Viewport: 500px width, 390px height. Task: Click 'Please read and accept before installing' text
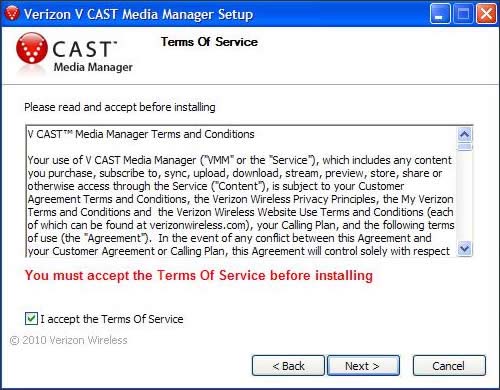(x=120, y=107)
